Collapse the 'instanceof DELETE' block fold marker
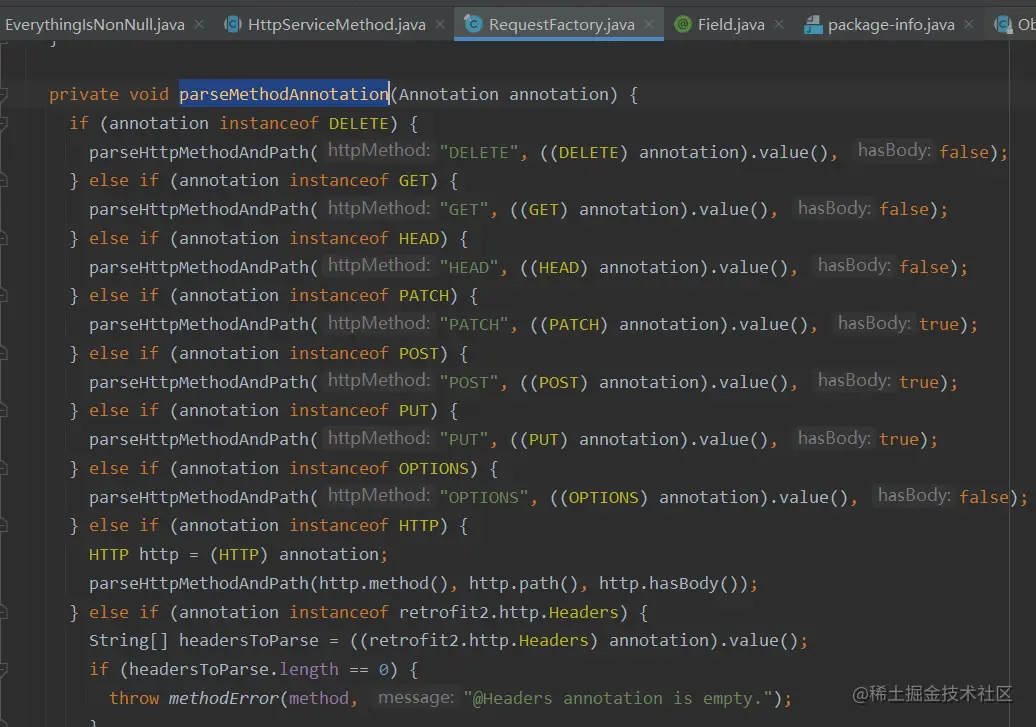This screenshot has height=727, width=1036. (x=2, y=124)
